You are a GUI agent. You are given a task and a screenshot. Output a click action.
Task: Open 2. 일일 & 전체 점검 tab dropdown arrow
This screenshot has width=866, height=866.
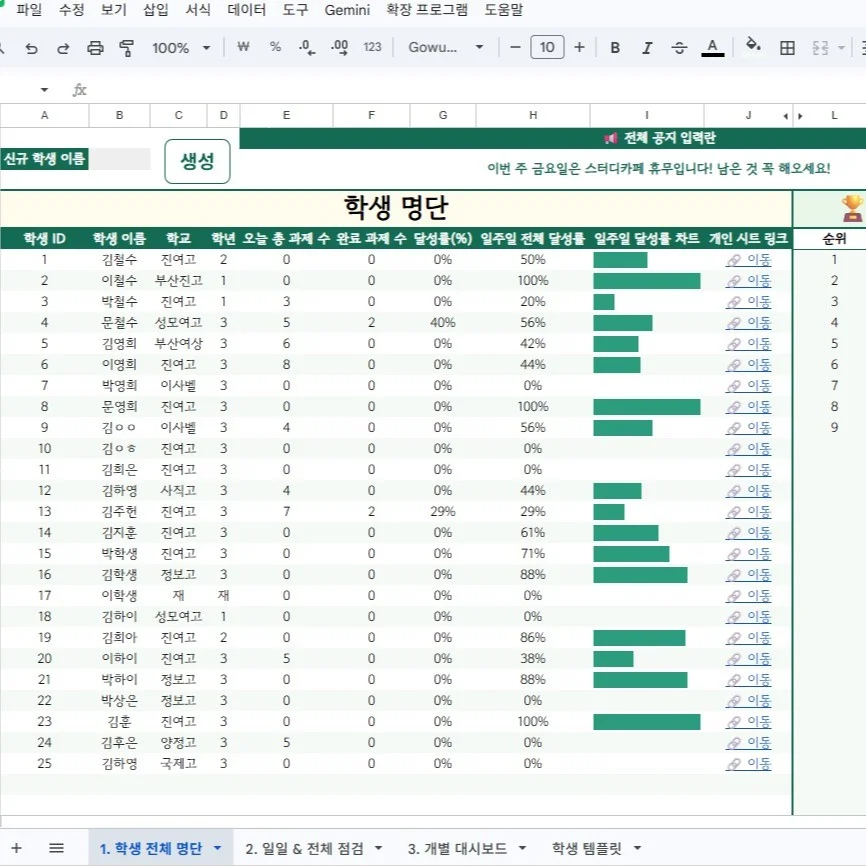(378, 848)
